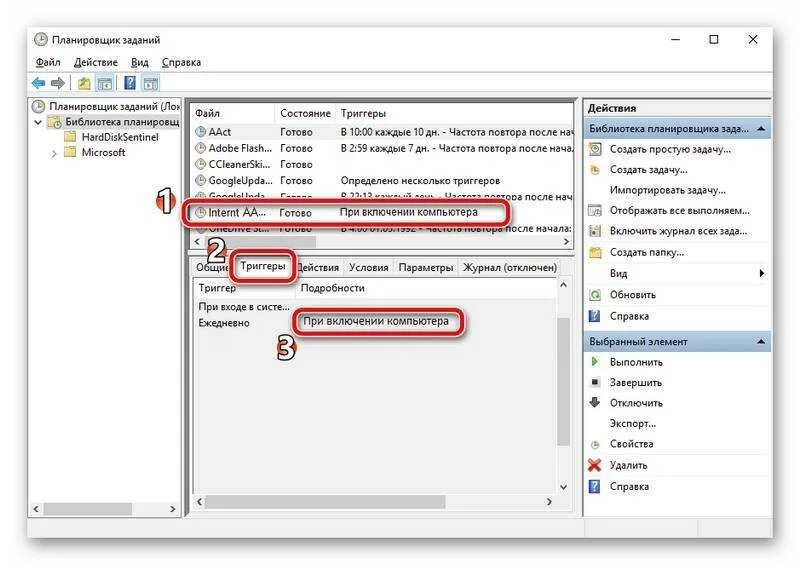Click the show/hide action pane toolbar icon
Viewport: 800px width, 565px height.
151,83
